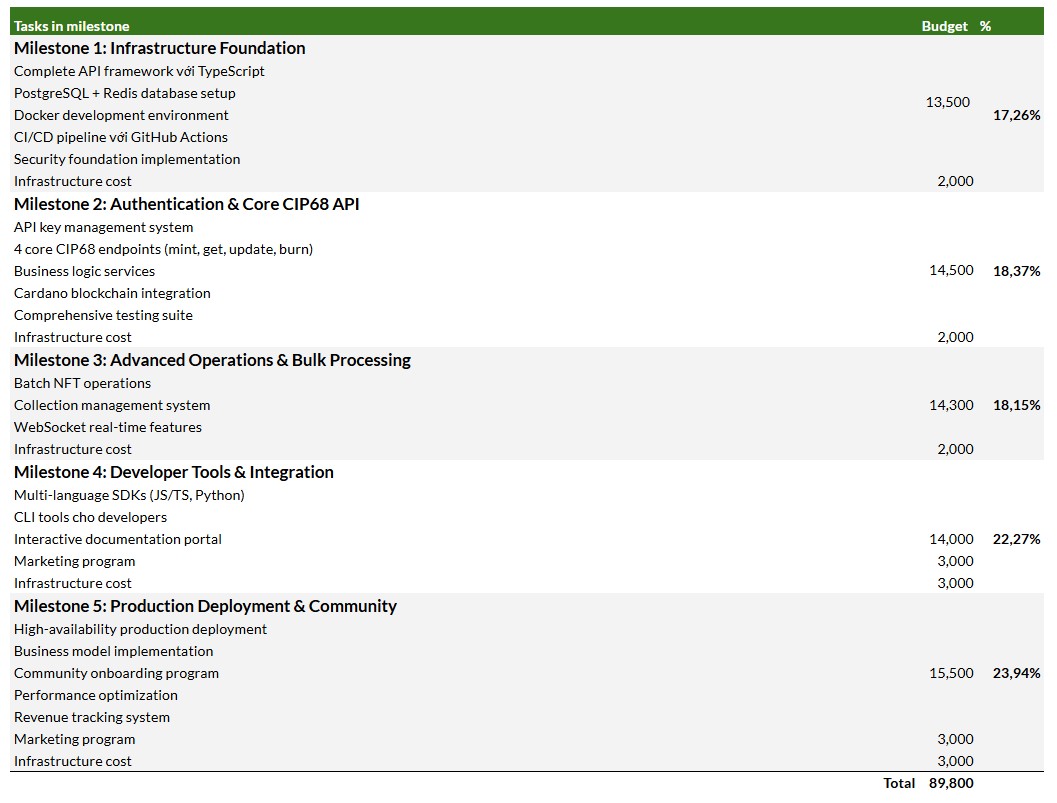Click the 23,94% percentage cell
Screen dimensions: 1057x803
pos(1017,674)
